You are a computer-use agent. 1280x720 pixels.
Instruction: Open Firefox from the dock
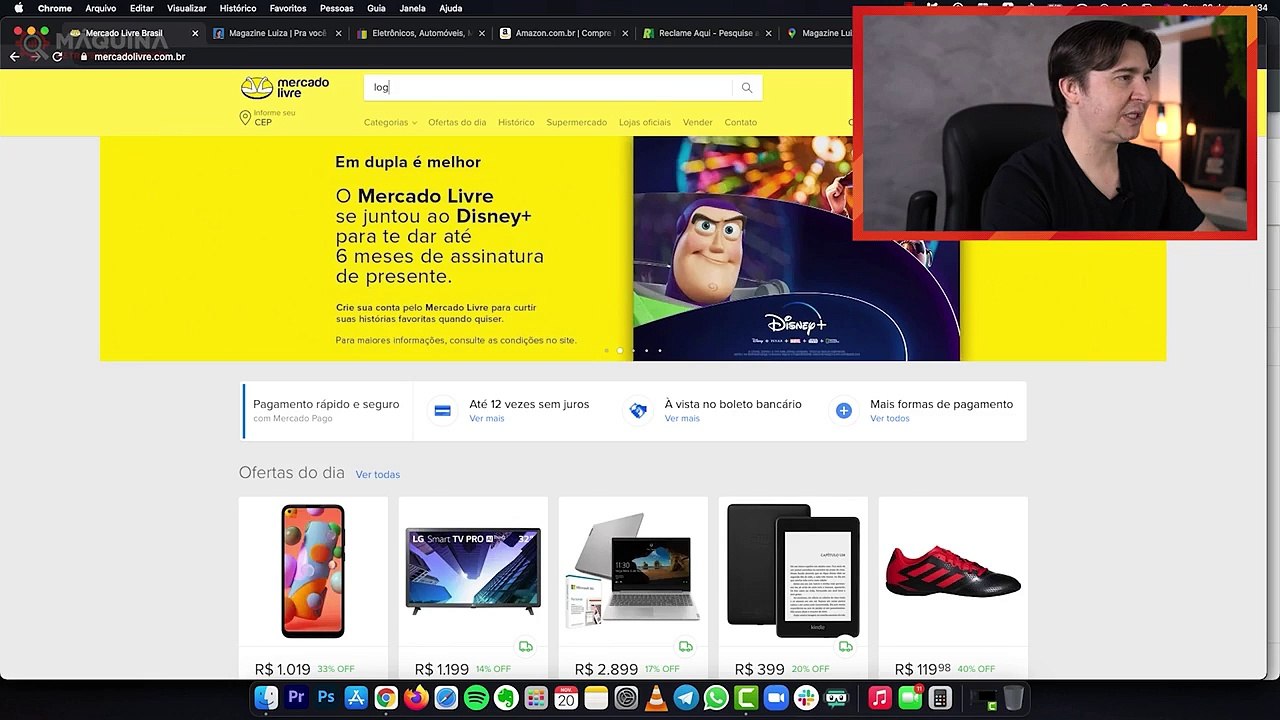click(x=416, y=698)
